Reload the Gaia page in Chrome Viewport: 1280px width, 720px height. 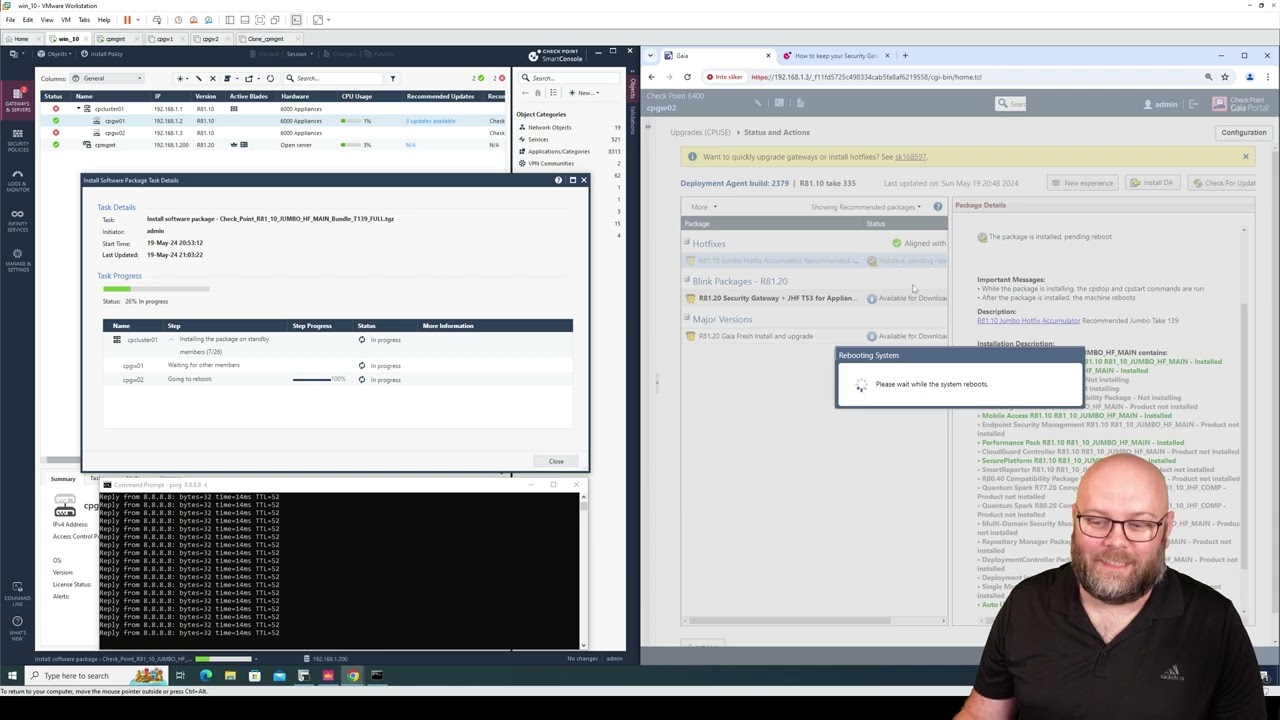tap(687, 77)
